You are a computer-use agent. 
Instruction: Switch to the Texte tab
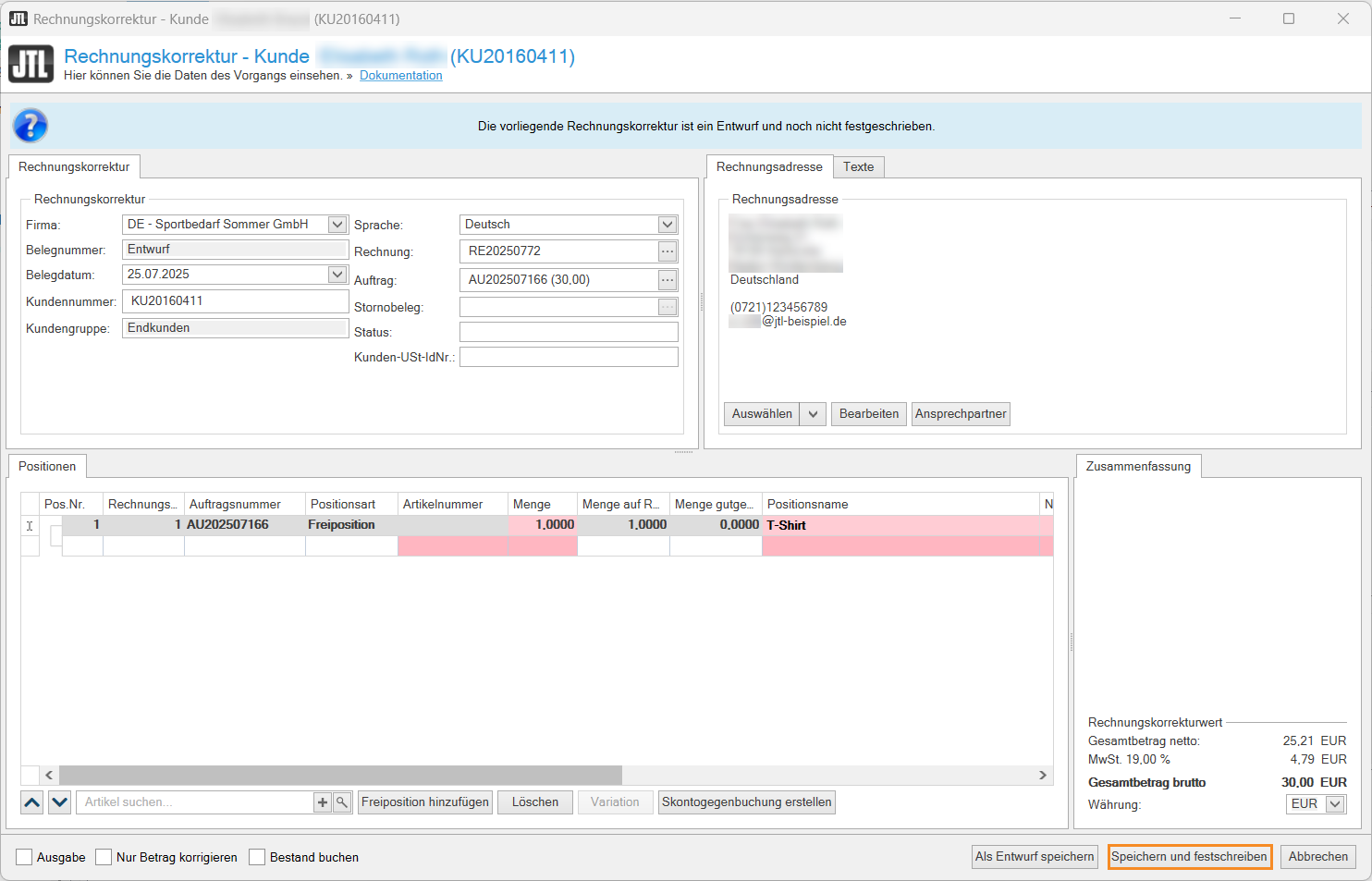(x=858, y=167)
